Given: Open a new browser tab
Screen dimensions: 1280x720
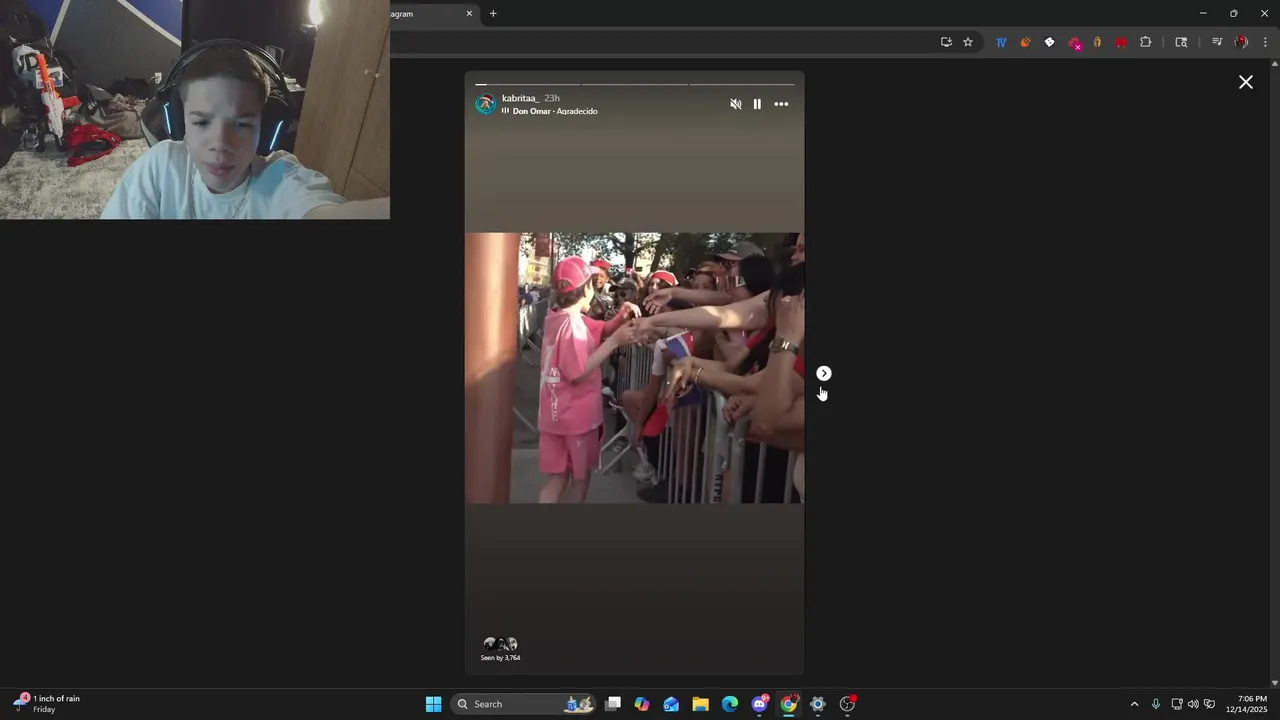Looking at the screenshot, I should tap(493, 14).
